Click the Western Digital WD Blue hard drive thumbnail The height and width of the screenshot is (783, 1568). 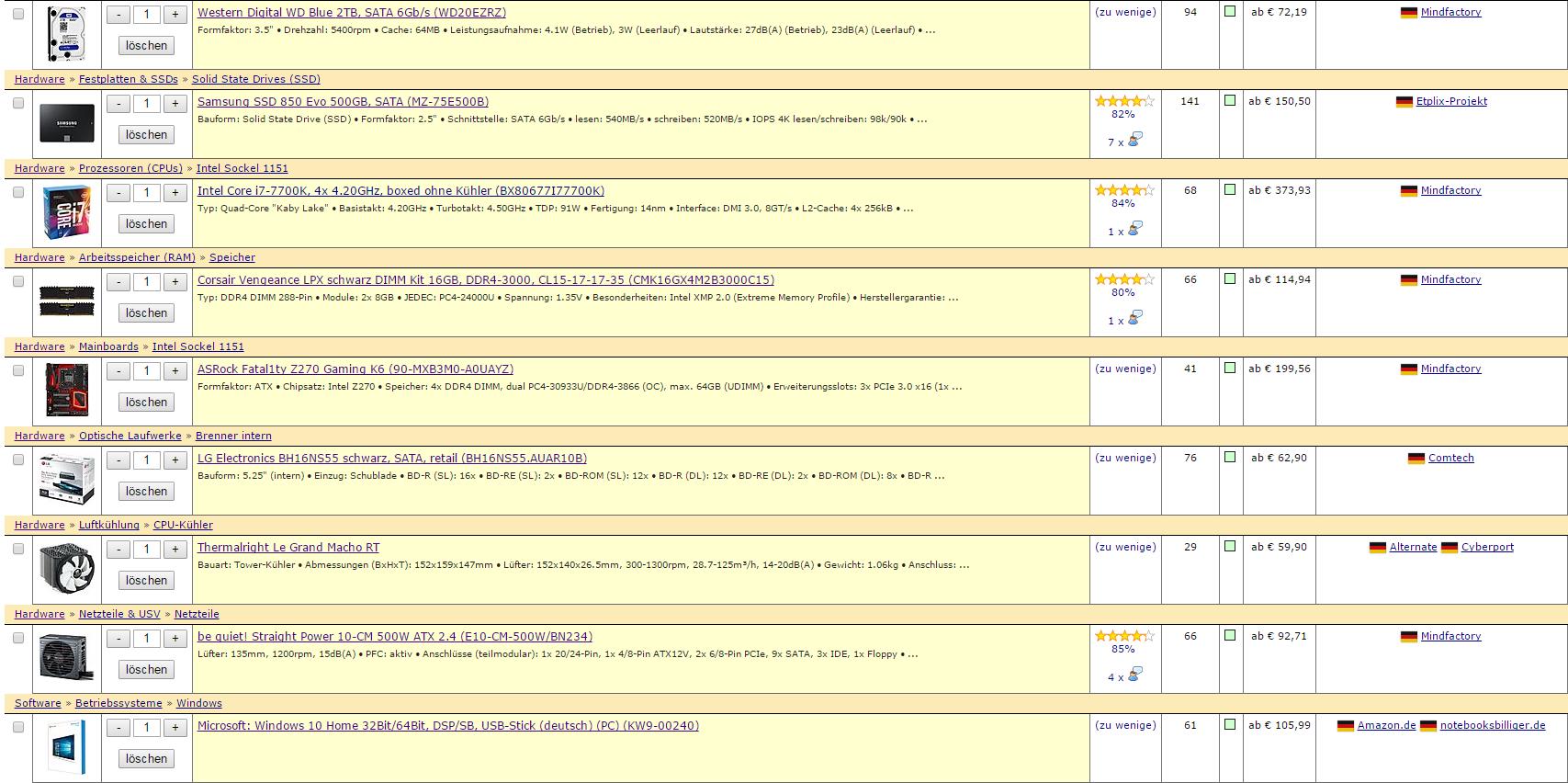(x=66, y=33)
